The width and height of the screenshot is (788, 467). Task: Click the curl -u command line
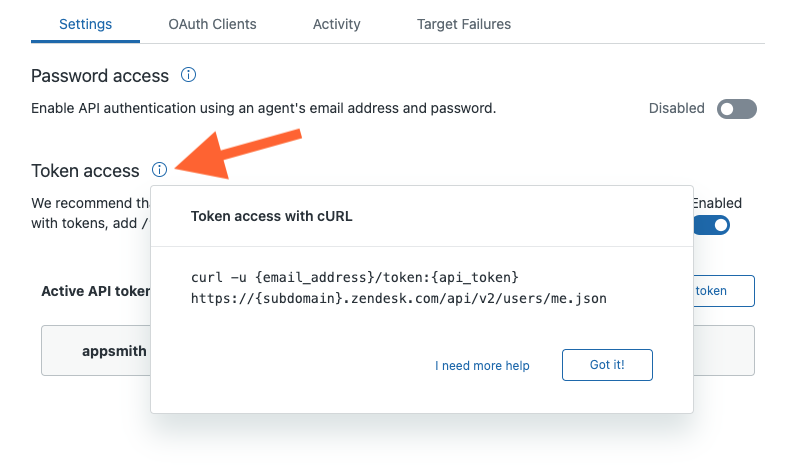pos(354,276)
